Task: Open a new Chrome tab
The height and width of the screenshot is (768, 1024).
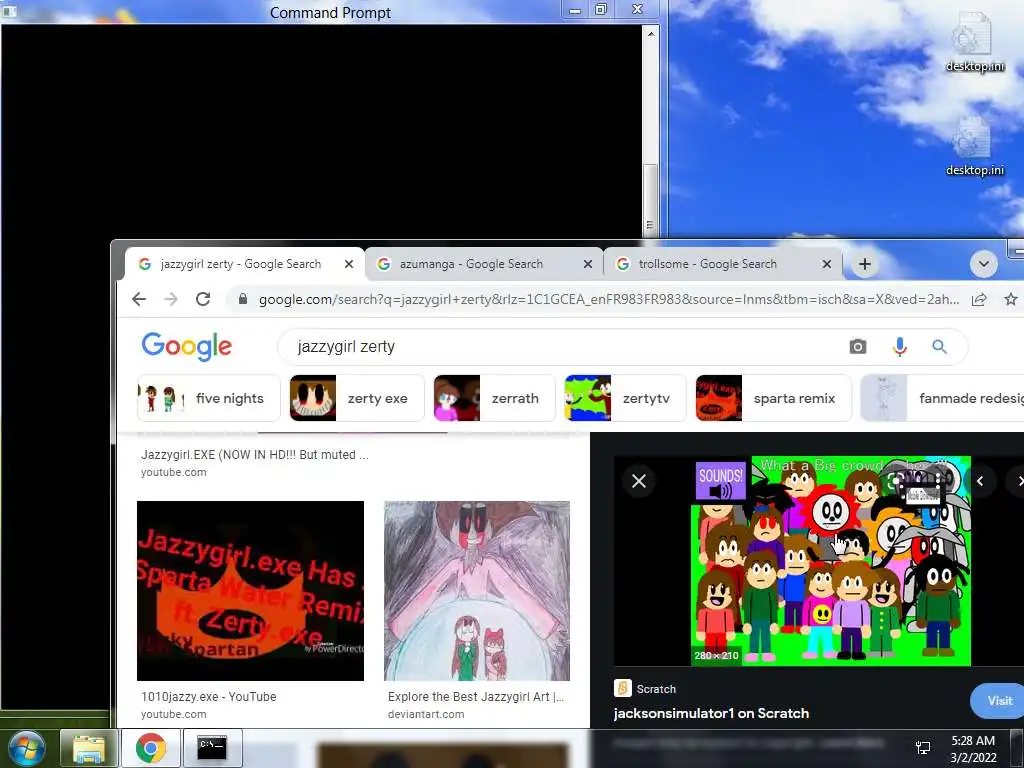Action: pyautogui.click(x=865, y=264)
